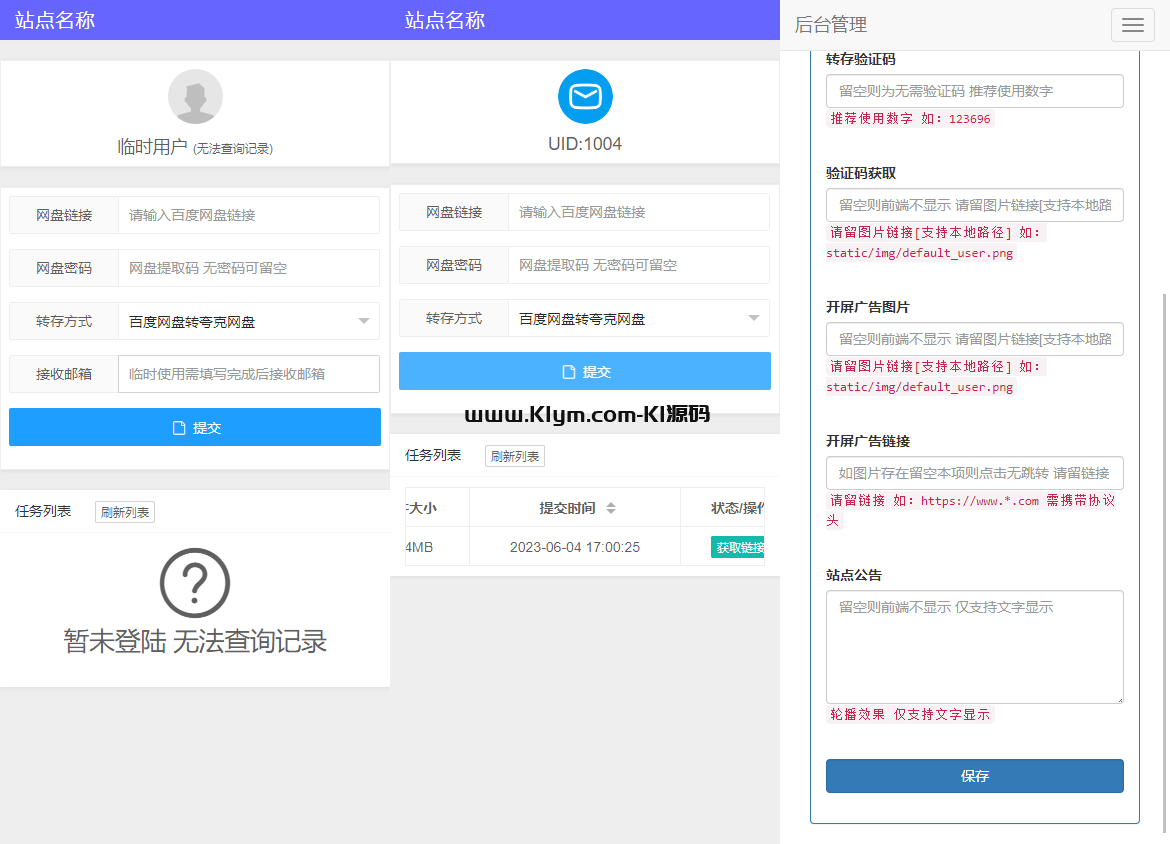Expand 转存方式 dropdown in temporary user form
This screenshot has width=1170, height=844.
pyautogui.click(x=248, y=322)
